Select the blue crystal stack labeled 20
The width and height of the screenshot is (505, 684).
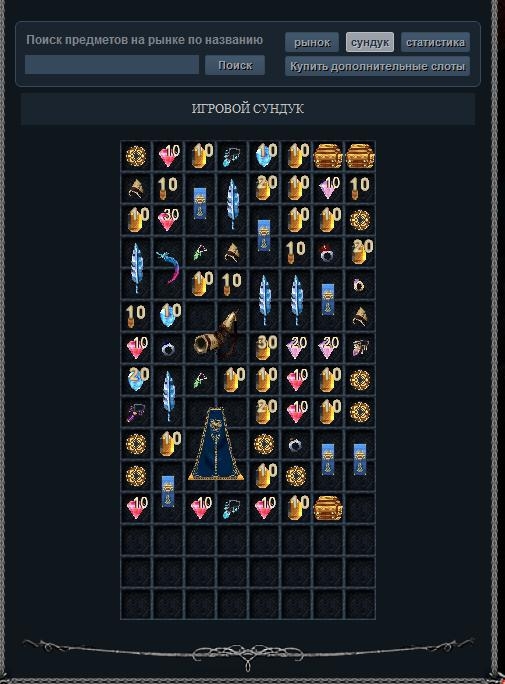point(137,379)
